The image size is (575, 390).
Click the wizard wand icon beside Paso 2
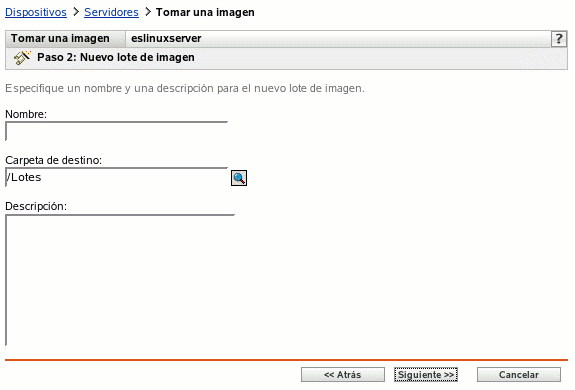22,58
